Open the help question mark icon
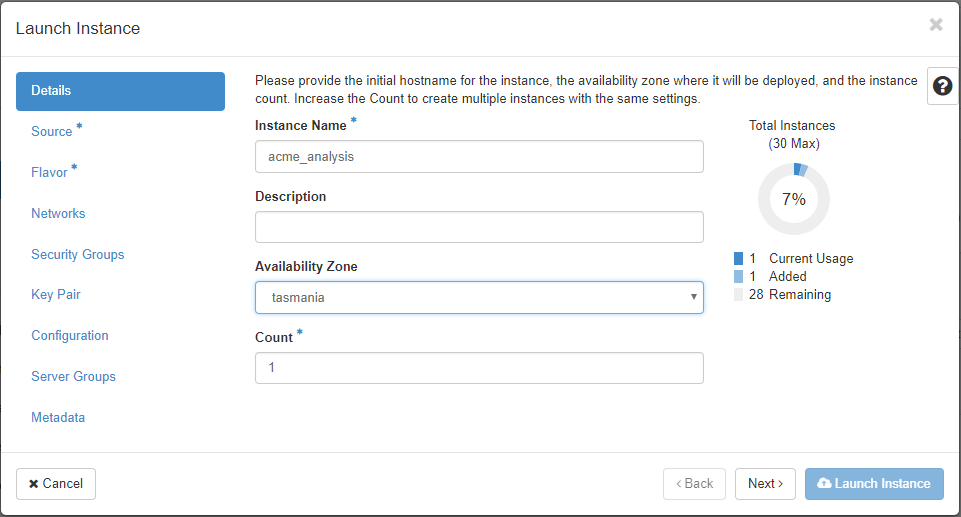The height and width of the screenshot is (517, 961). [942, 86]
